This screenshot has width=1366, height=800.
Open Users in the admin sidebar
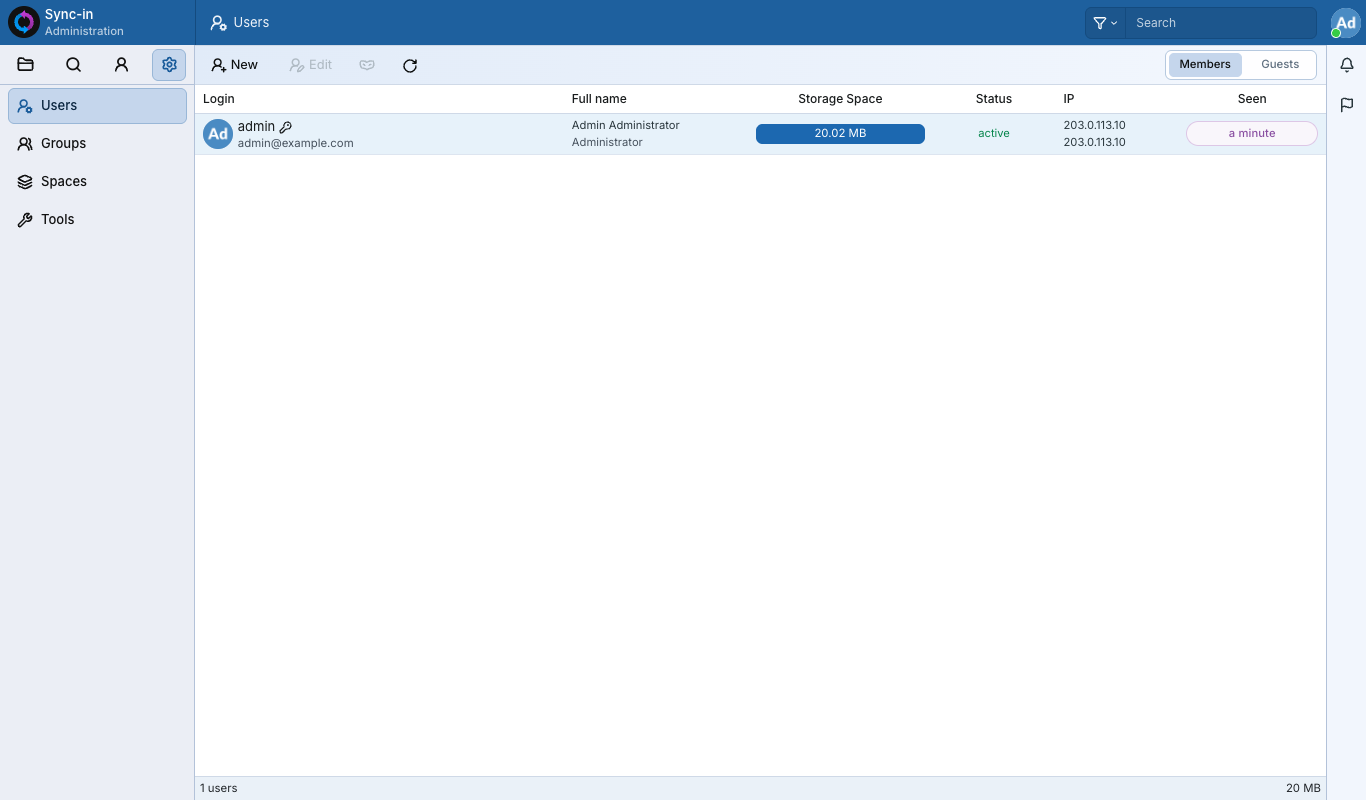coord(97,106)
